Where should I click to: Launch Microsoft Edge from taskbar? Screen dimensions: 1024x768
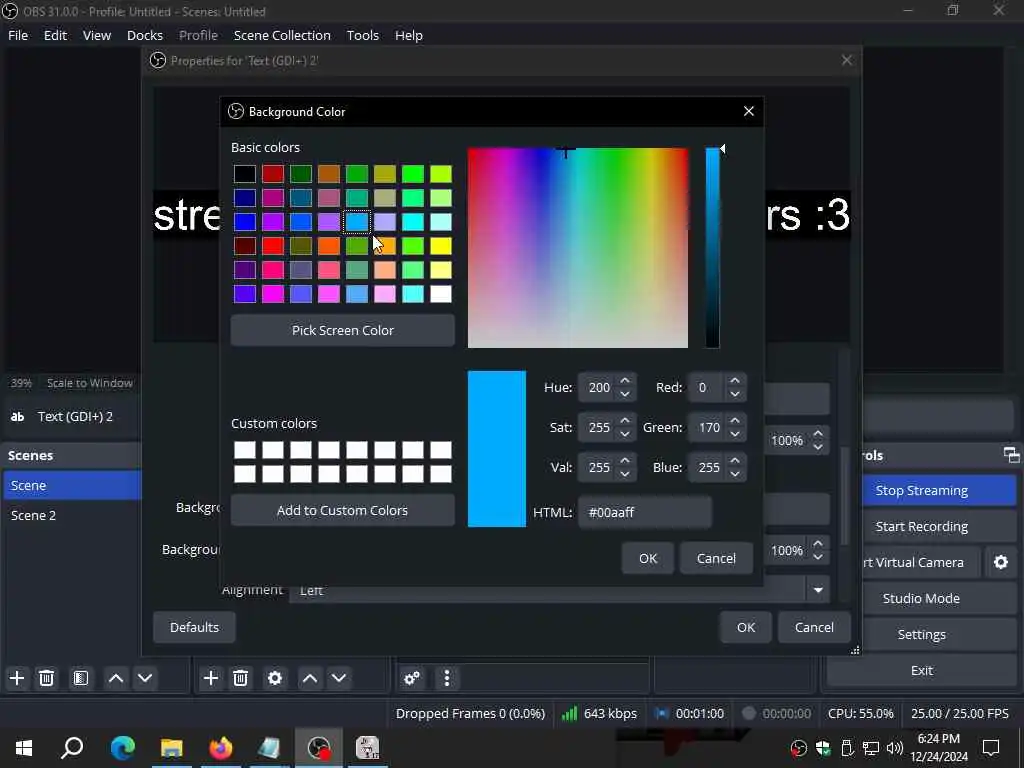click(122, 747)
